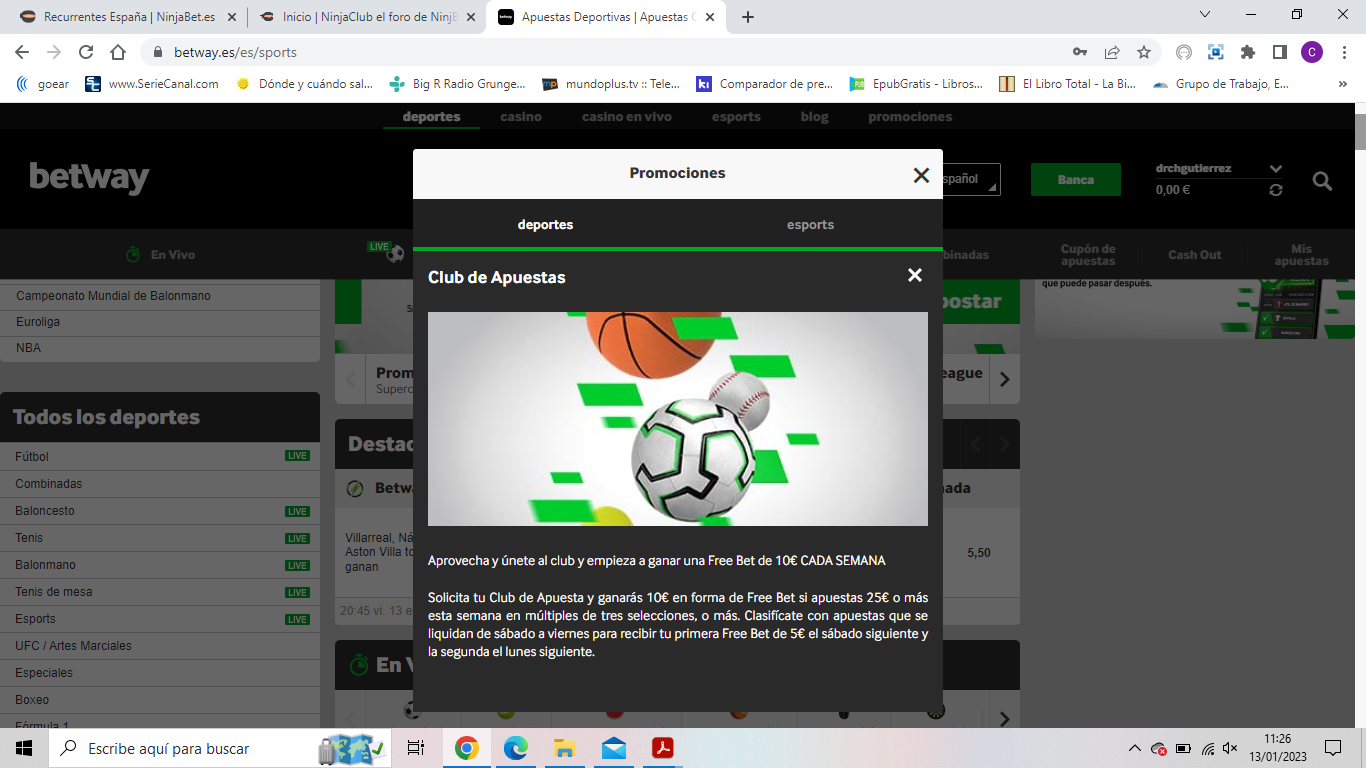Click the promo carousel right arrow

[1005, 380]
